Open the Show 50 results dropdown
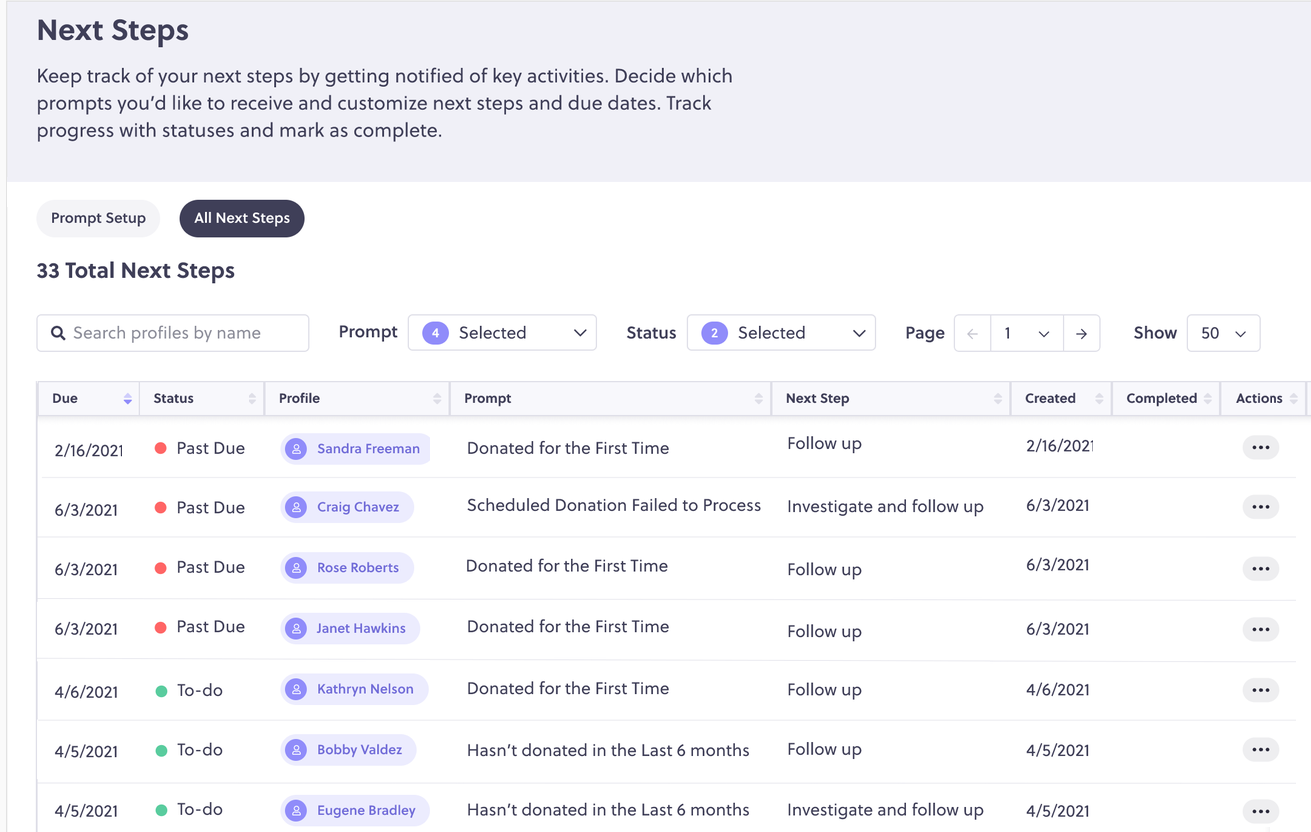Image resolution: width=1311 pixels, height=832 pixels. [x=1223, y=333]
